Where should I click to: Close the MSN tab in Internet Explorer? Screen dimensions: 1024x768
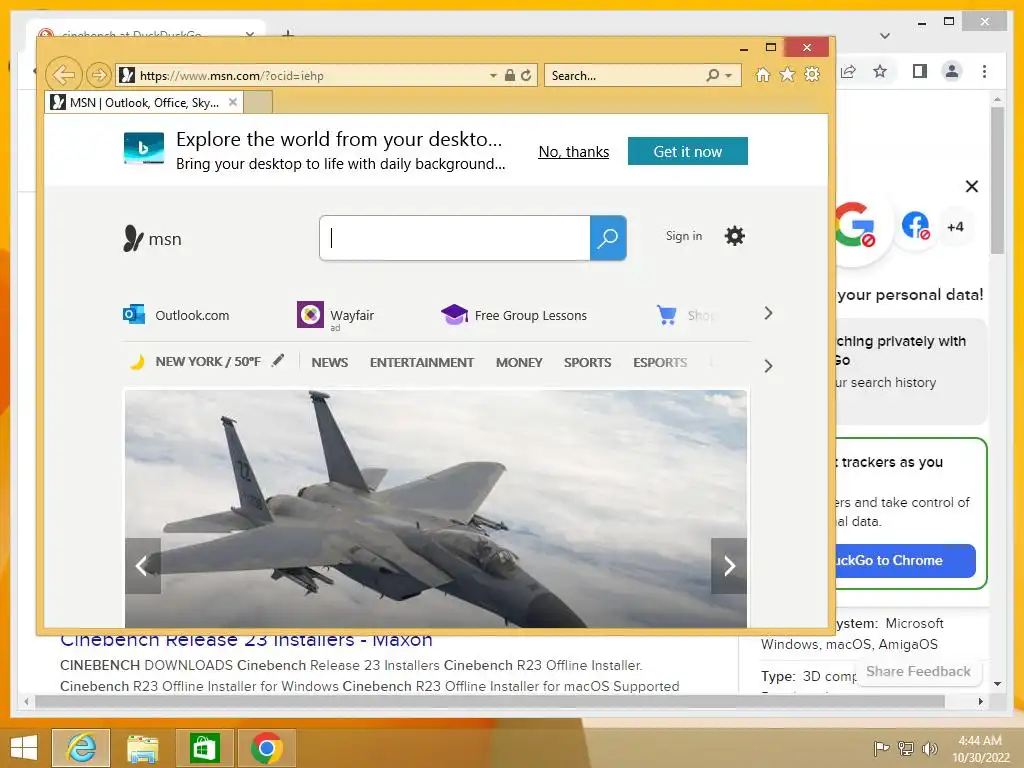232,103
